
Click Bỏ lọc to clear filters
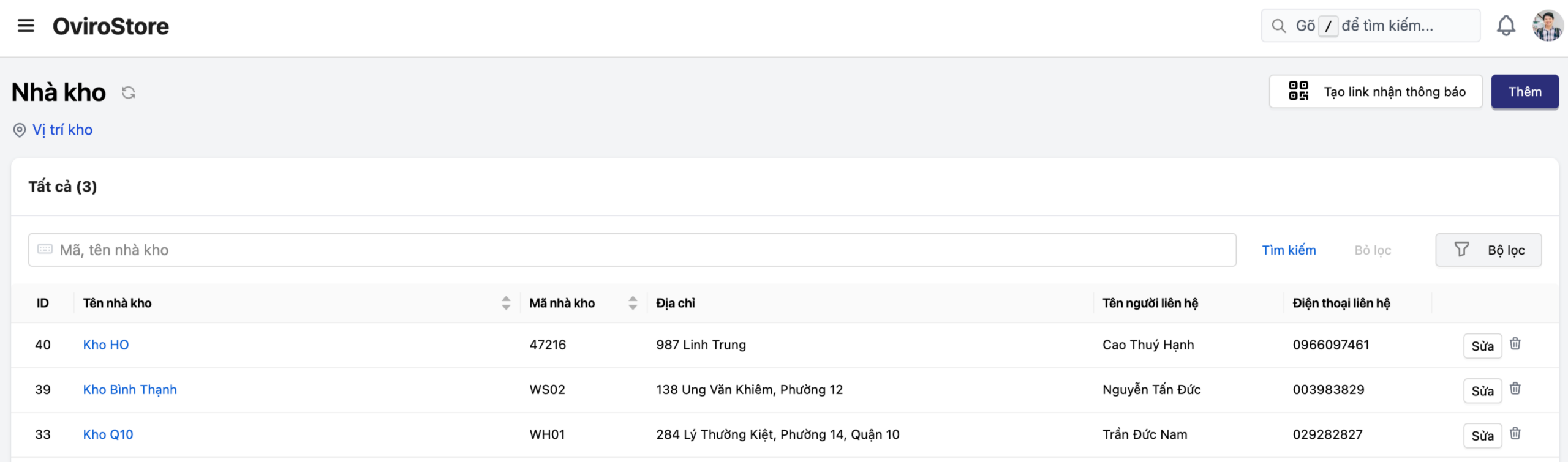(x=1372, y=250)
